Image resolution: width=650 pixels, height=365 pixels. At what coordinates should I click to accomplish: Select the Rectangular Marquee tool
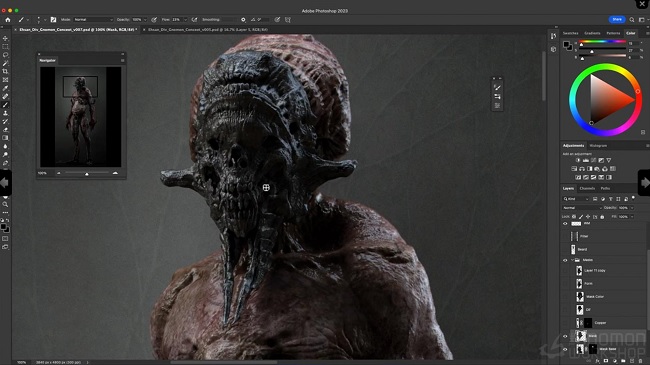(x=5, y=46)
